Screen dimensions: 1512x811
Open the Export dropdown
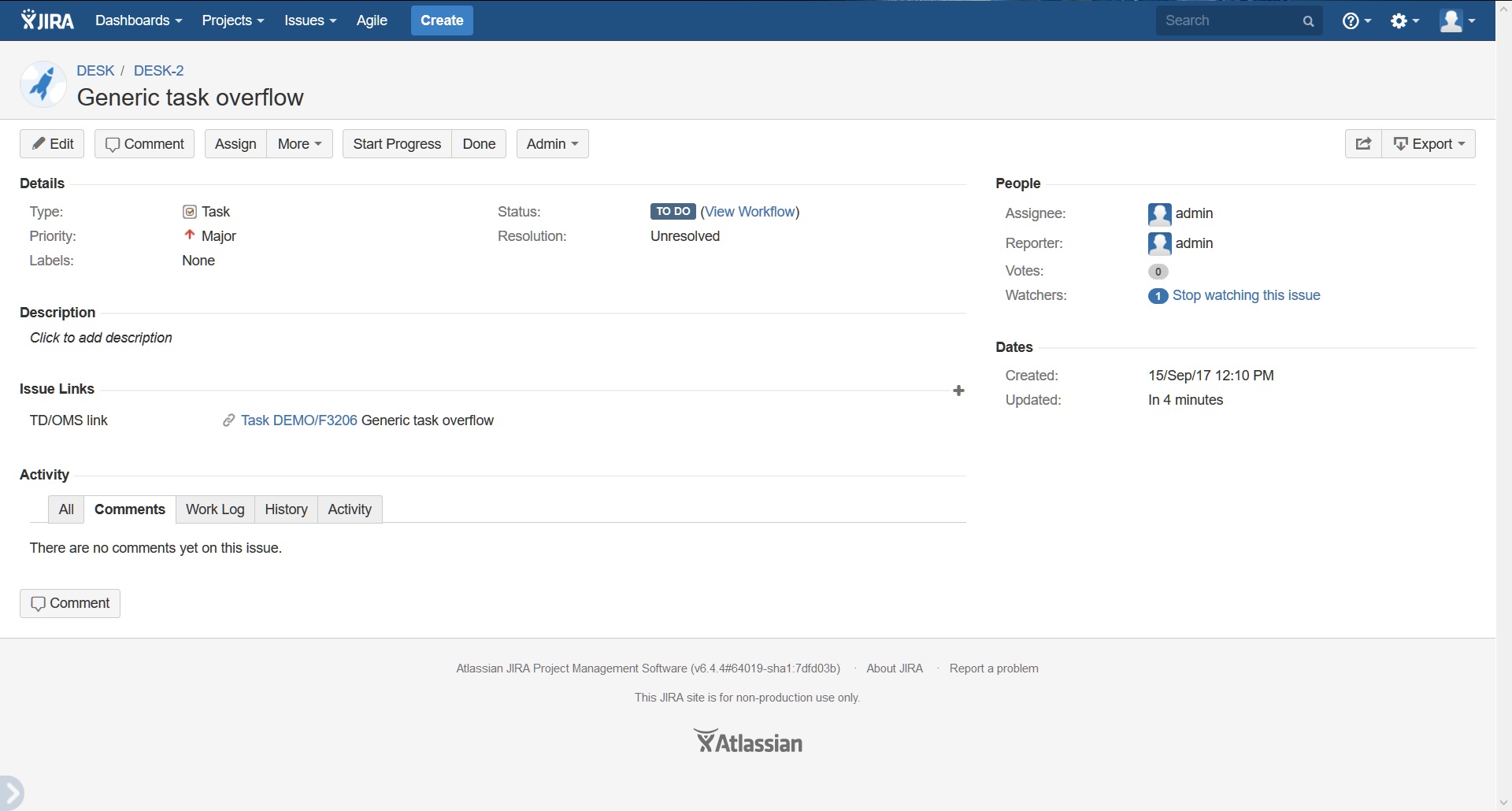(1429, 144)
